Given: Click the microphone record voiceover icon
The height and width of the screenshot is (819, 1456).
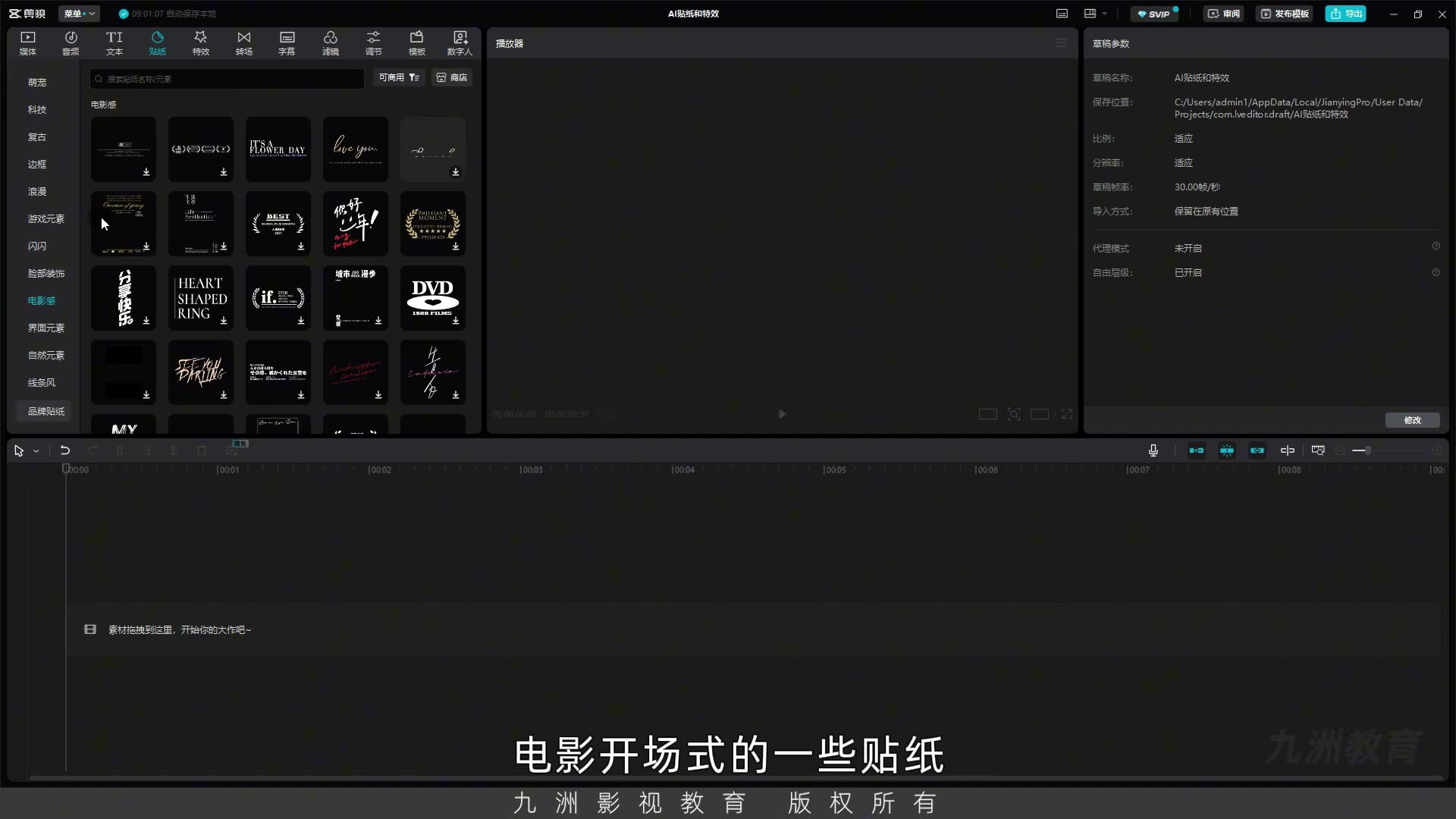Looking at the screenshot, I should [1153, 450].
